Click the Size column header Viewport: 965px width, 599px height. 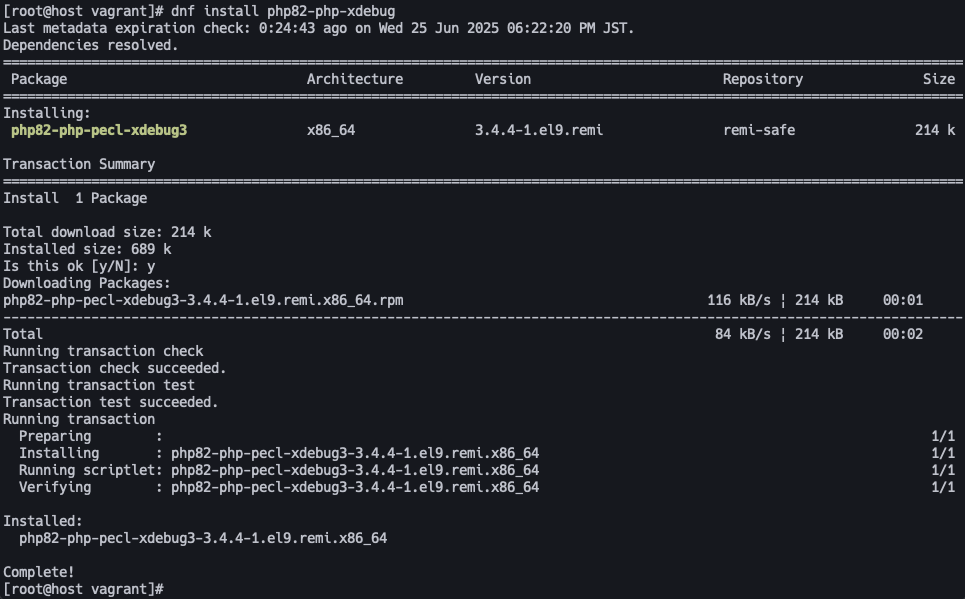[x=939, y=79]
